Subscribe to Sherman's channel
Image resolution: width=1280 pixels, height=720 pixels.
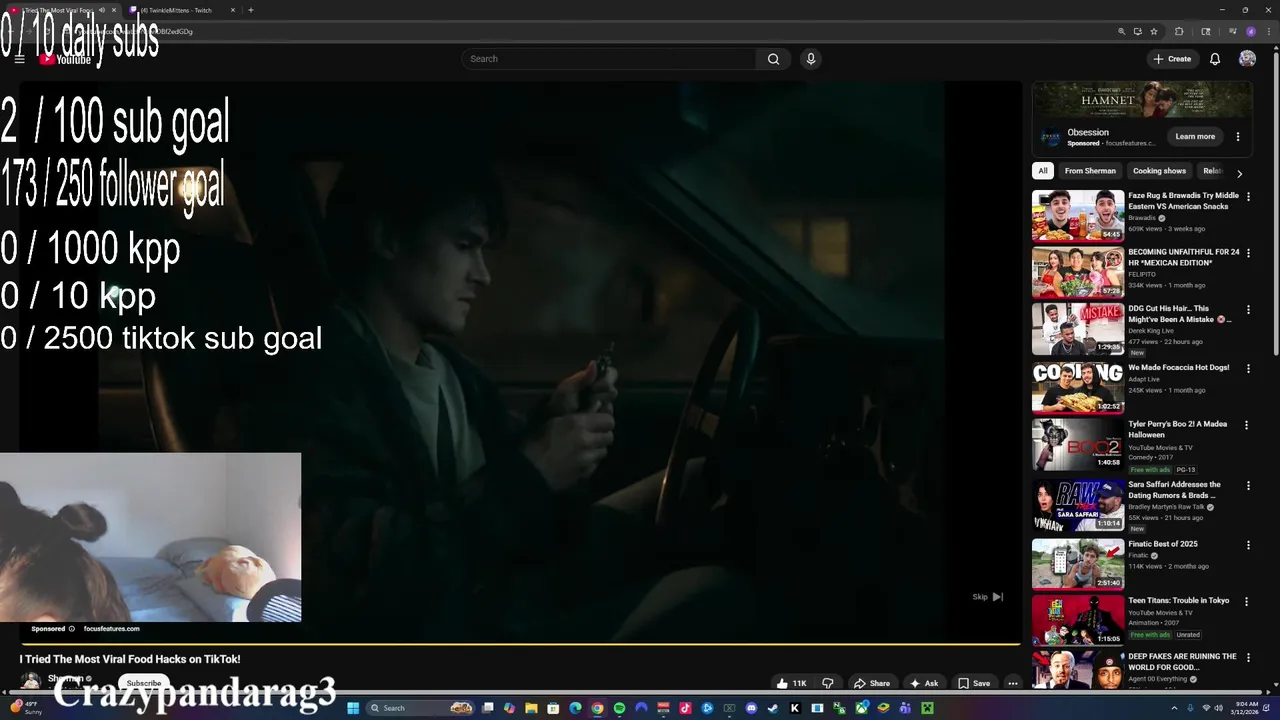(143, 683)
